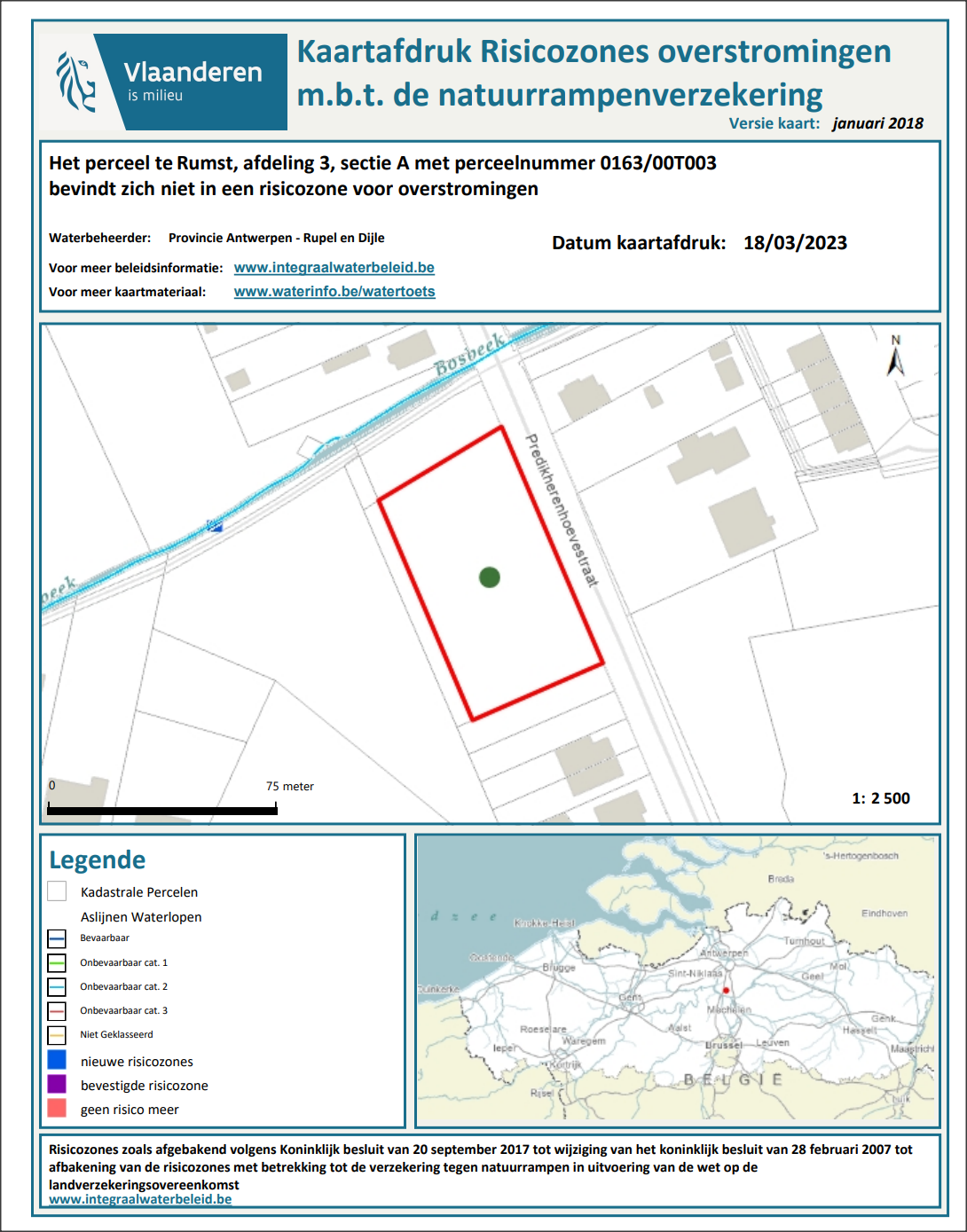Click the Predikherenhoevestraat street label on the map
The height and width of the screenshot is (1232, 967).
pos(562,510)
